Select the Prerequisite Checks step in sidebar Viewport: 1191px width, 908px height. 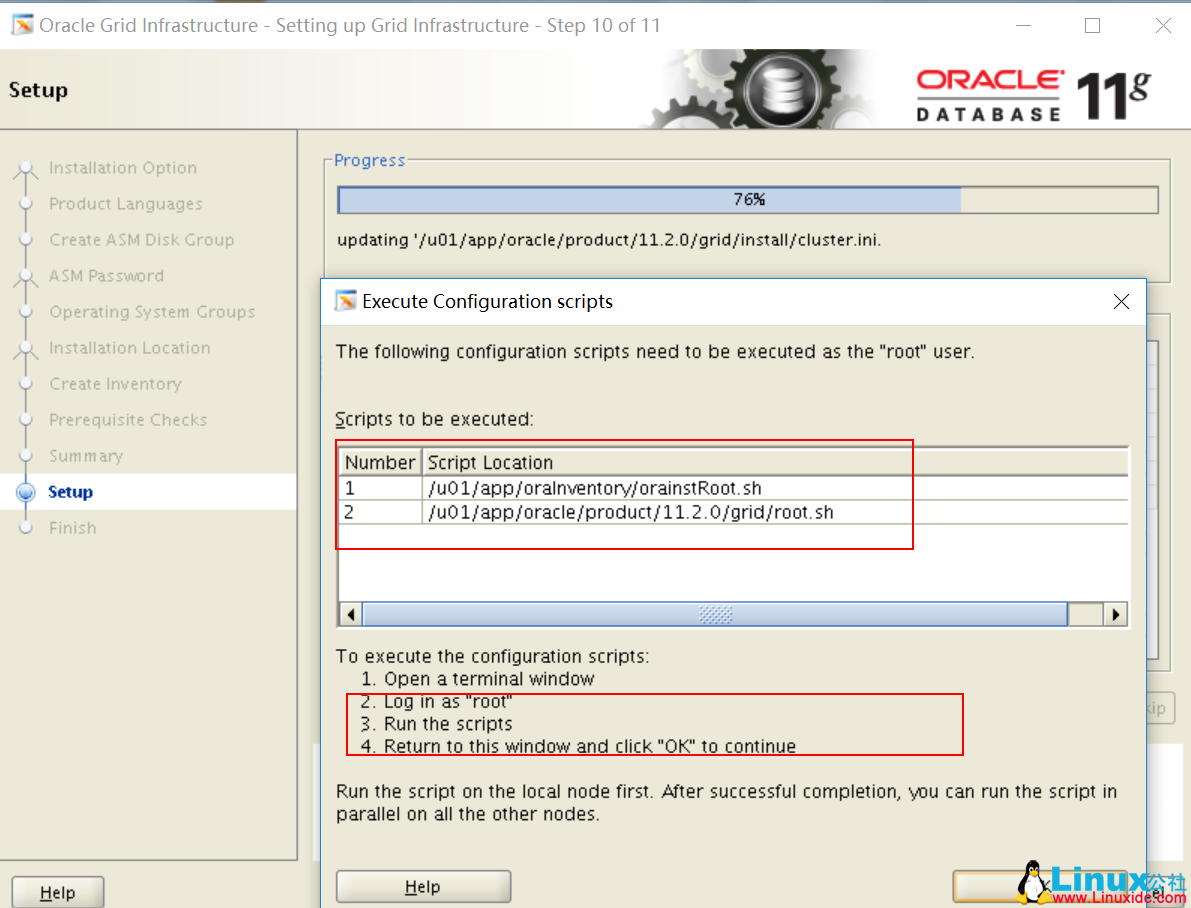(128, 419)
